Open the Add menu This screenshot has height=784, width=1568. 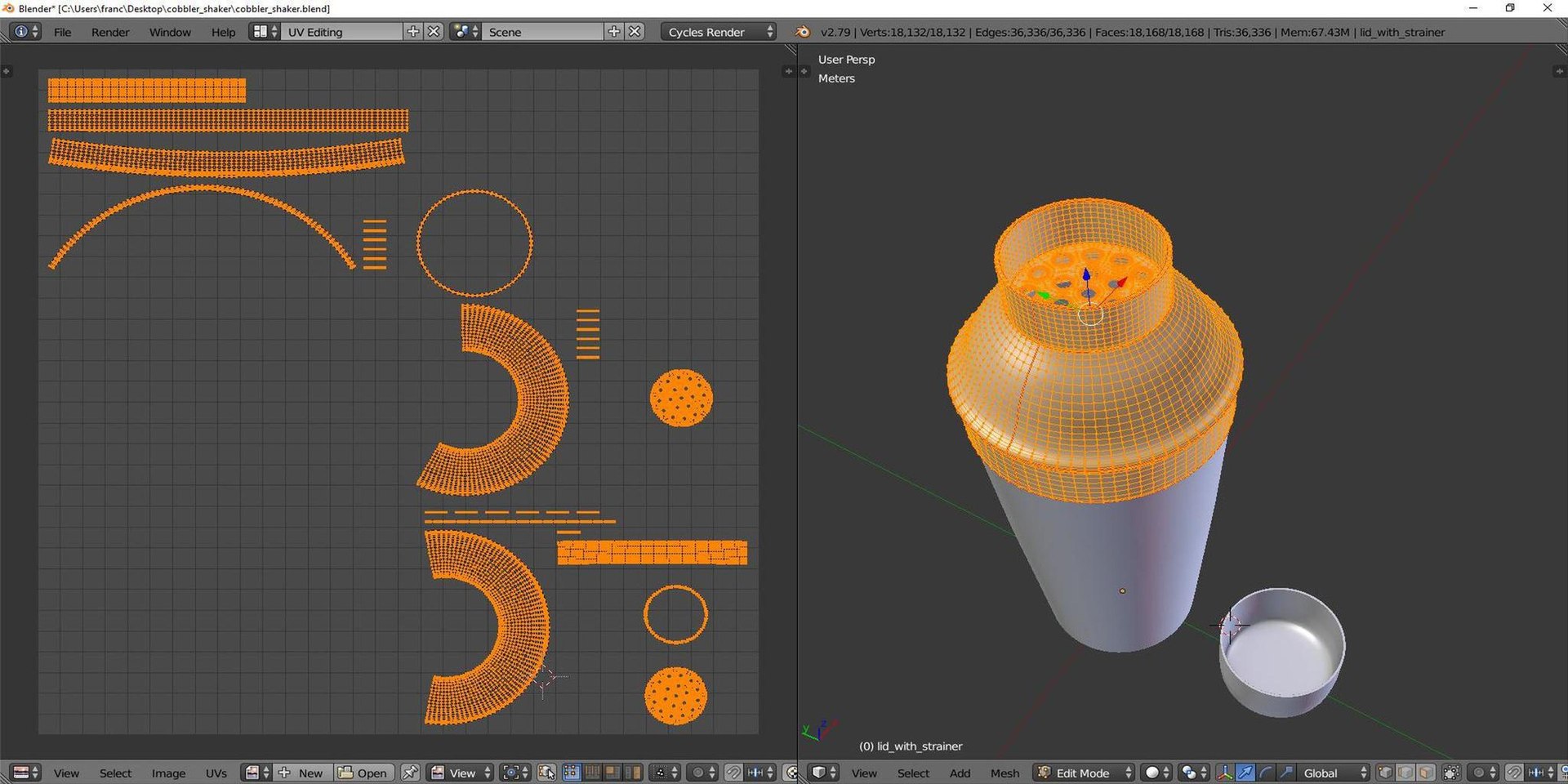pyautogui.click(x=960, y=773)
